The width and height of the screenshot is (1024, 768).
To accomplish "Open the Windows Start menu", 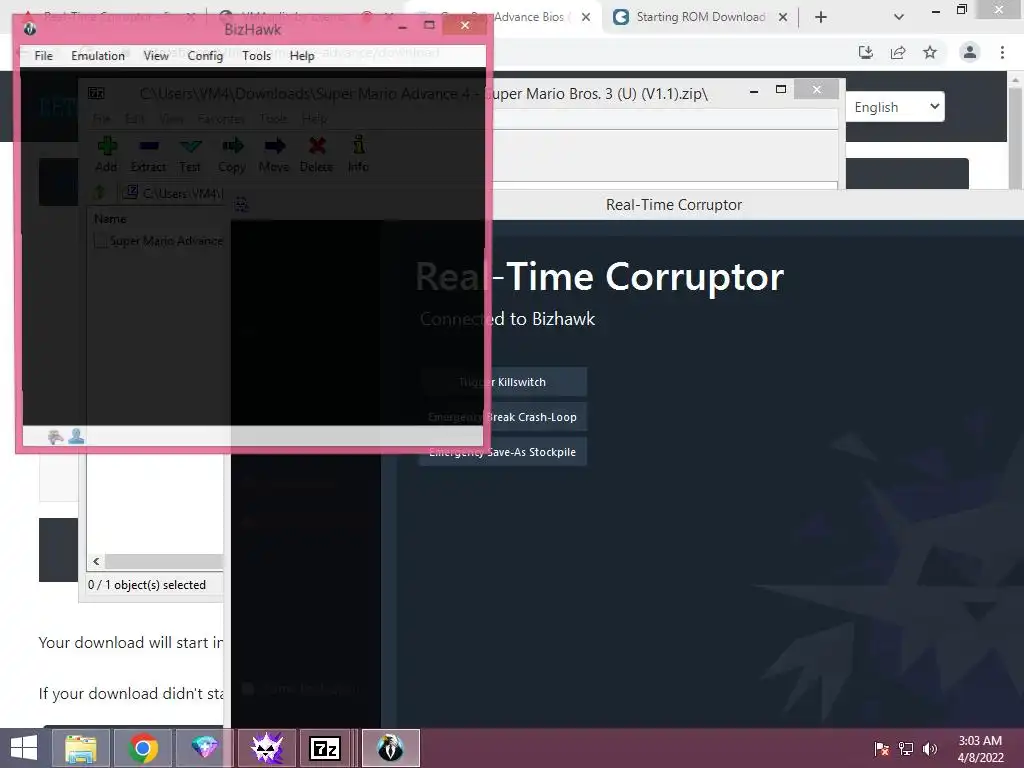I will click(24, 748).
